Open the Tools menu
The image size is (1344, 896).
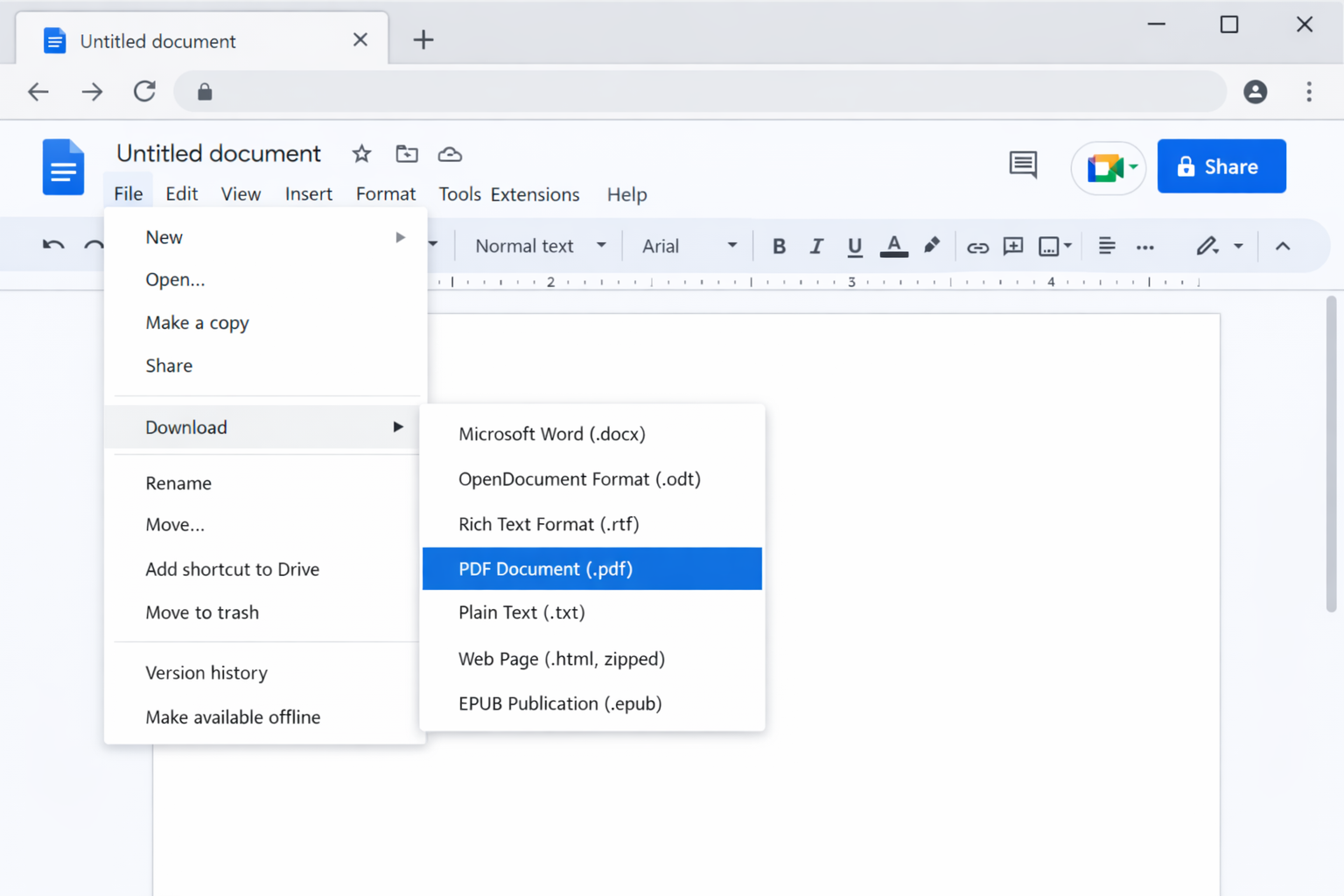pos(459,193)
